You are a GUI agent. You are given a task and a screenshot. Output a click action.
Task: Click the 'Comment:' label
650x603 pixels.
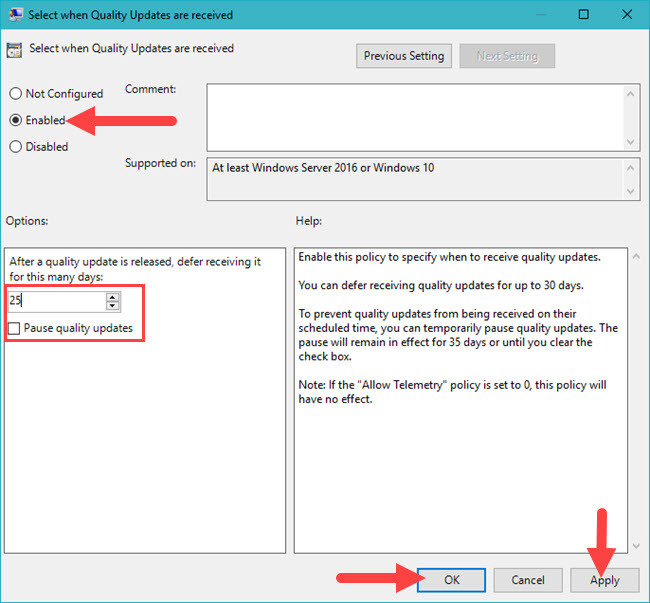(x=150, y=89)
